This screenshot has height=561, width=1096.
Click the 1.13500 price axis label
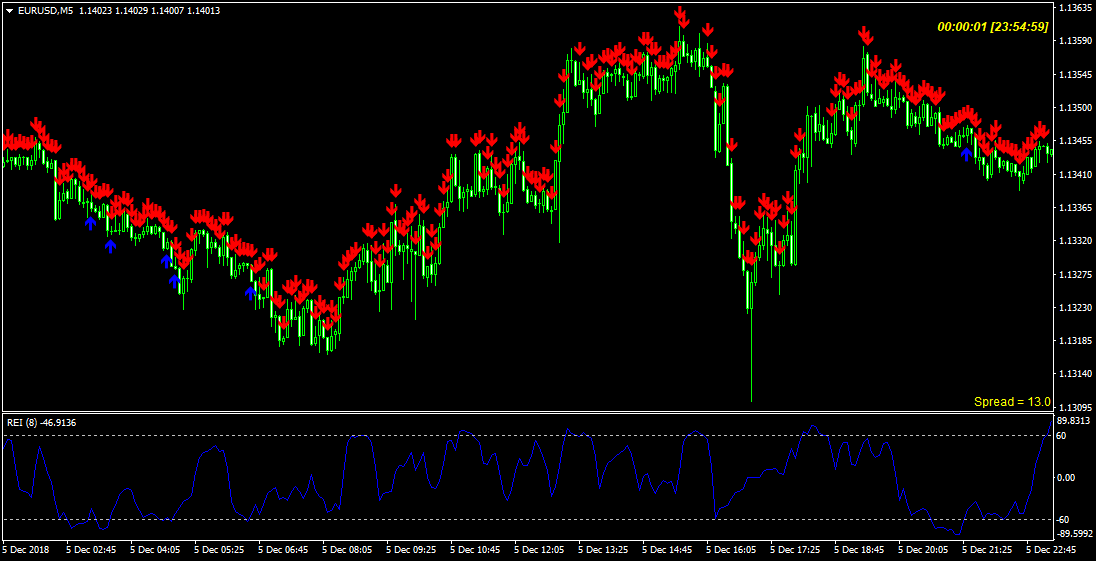pyautogui.click(x=1072, y=108)
